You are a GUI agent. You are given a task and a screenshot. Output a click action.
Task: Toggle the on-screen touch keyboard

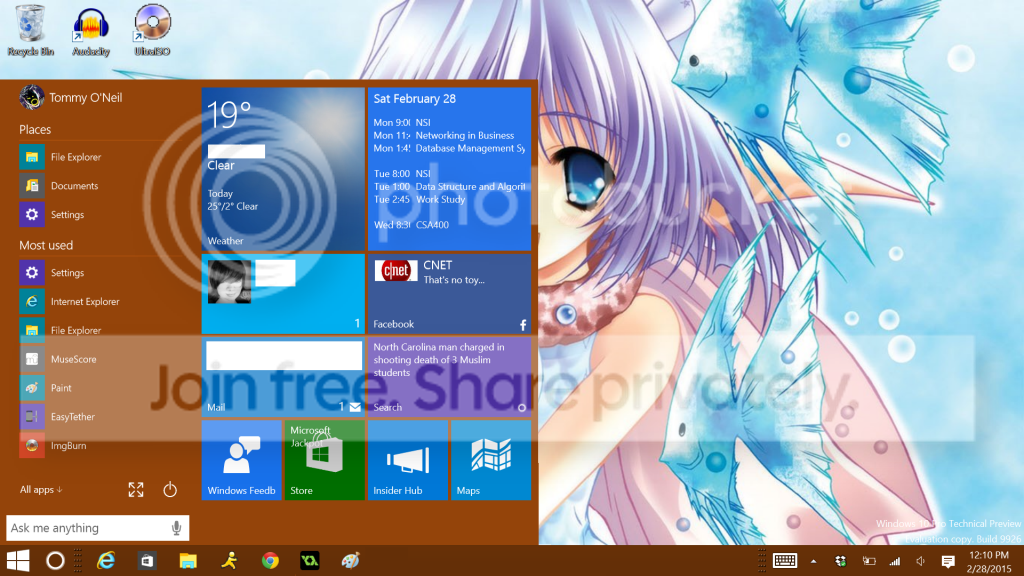[784, 561]
